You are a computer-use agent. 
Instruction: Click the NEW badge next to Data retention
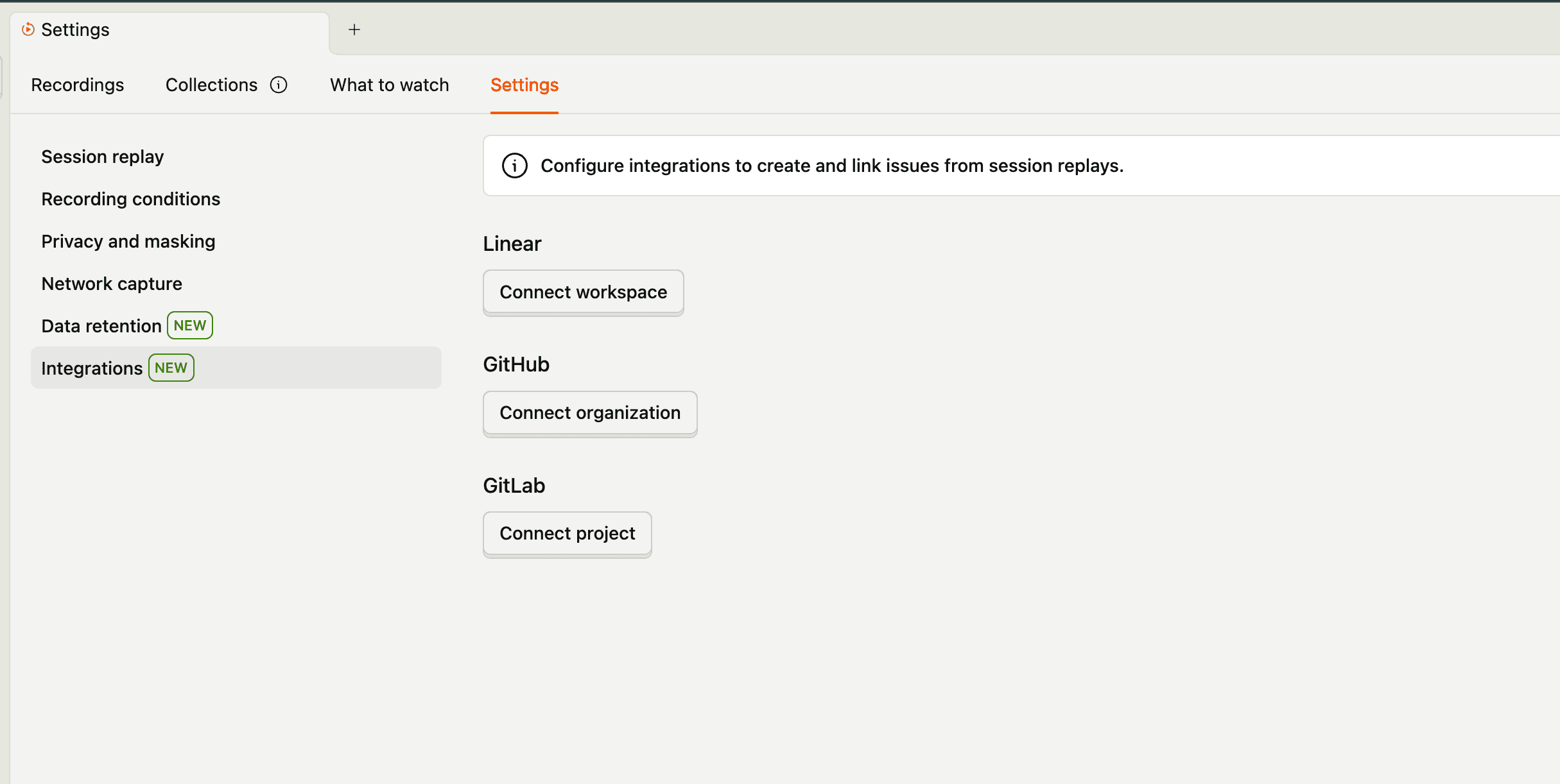point(189,325)
